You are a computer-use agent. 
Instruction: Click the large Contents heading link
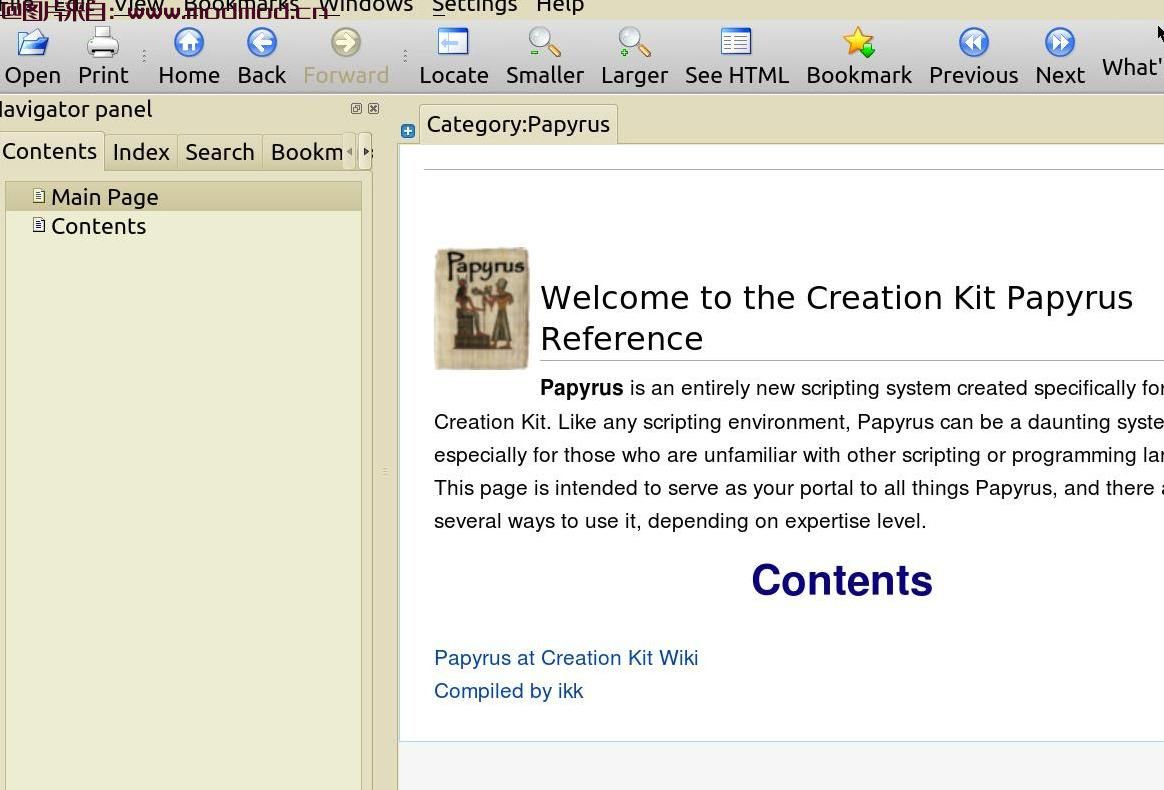[842, 580]
